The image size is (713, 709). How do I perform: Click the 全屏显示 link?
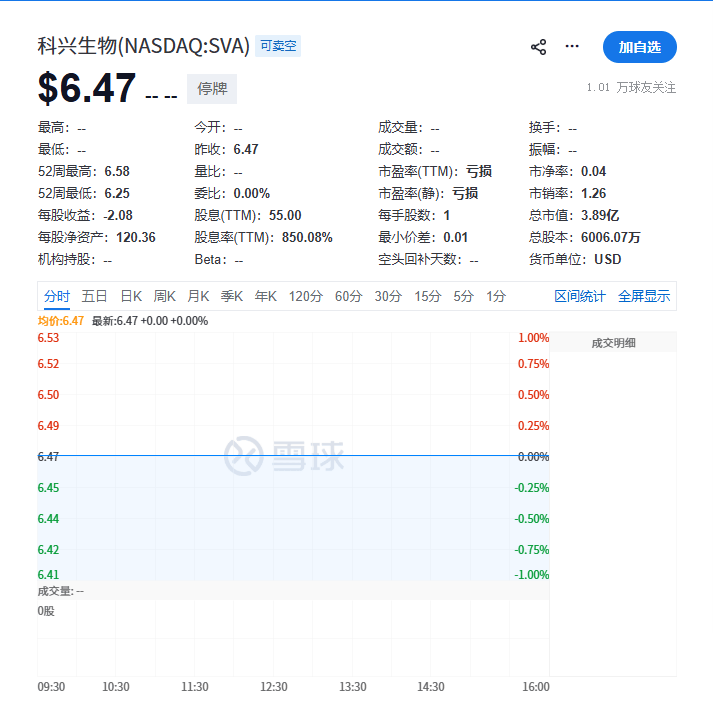pyautogui.click(x=644, y=296)
